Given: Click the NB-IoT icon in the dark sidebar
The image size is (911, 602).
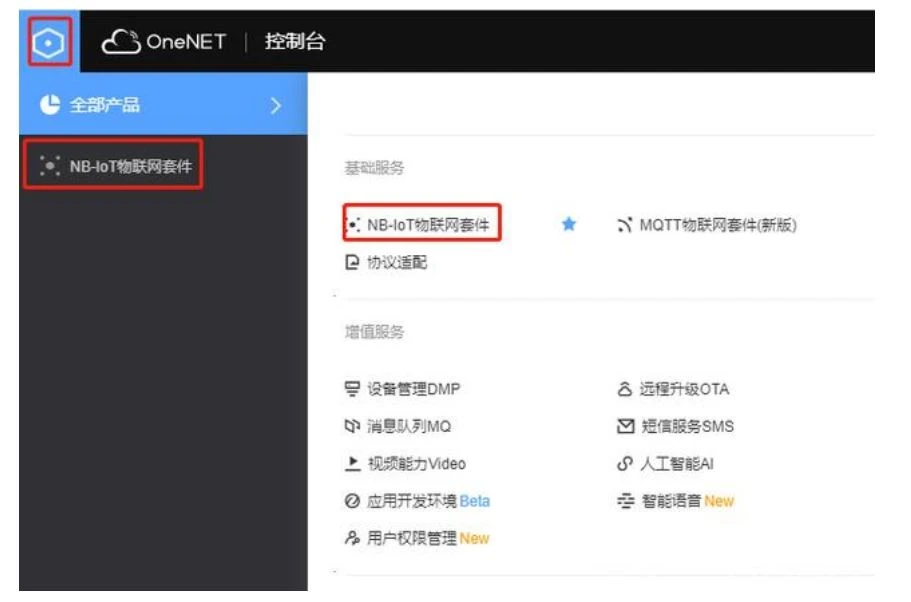Looking at the screenshot, I should (50, 166).
